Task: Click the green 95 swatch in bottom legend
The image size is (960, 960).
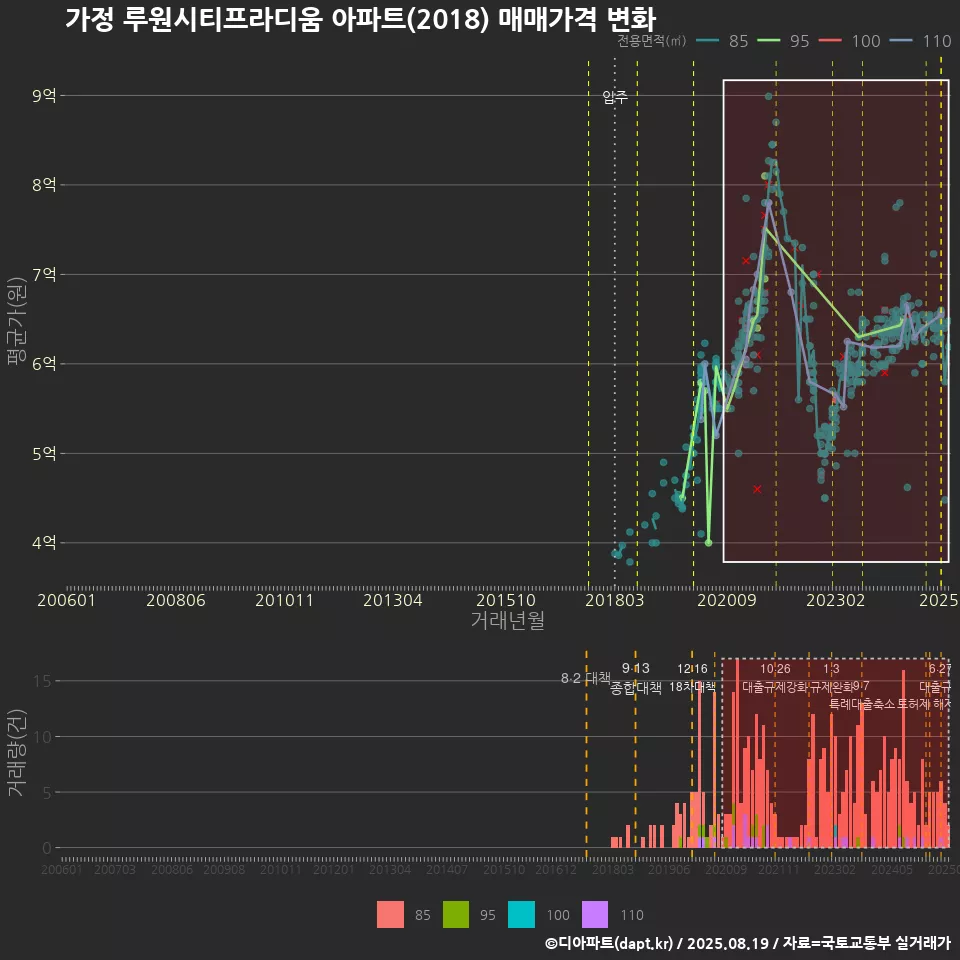Action: click(456, 915)
